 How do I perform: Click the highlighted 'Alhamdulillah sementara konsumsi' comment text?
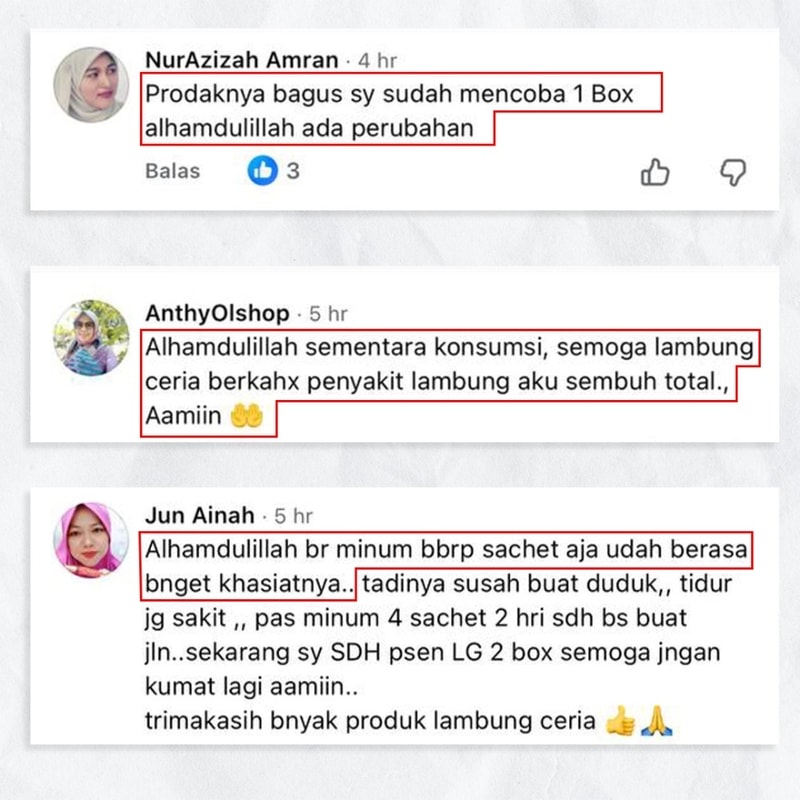click(344, 347)
